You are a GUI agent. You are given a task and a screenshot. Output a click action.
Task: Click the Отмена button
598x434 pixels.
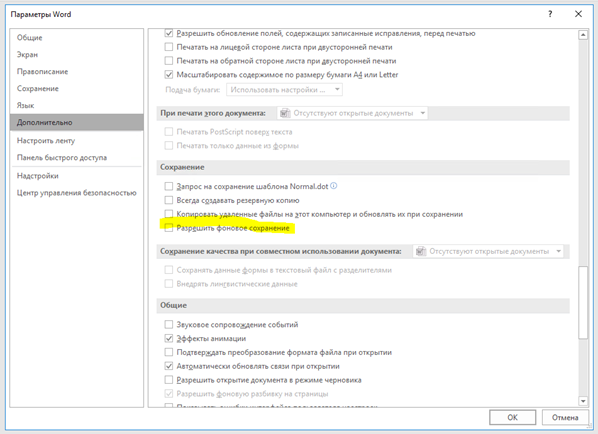pyautogui.click(x=565, y=417)
